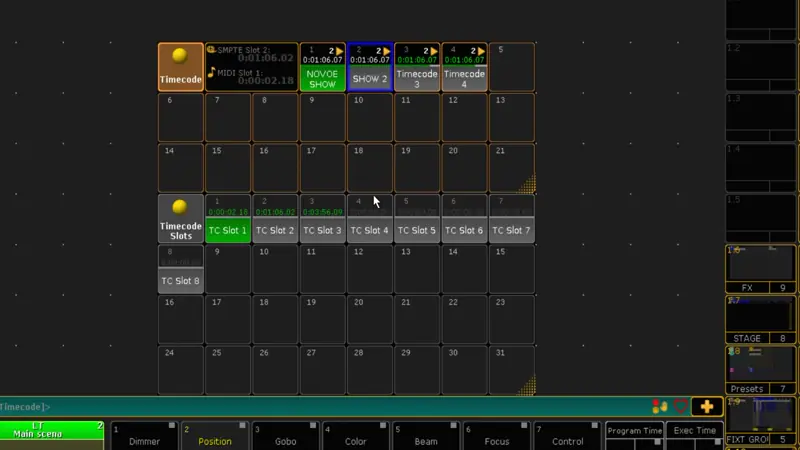Open the STAGE view thumbnail
The image size is (800, 450).
pyautogui.click(x=761, y=320)
